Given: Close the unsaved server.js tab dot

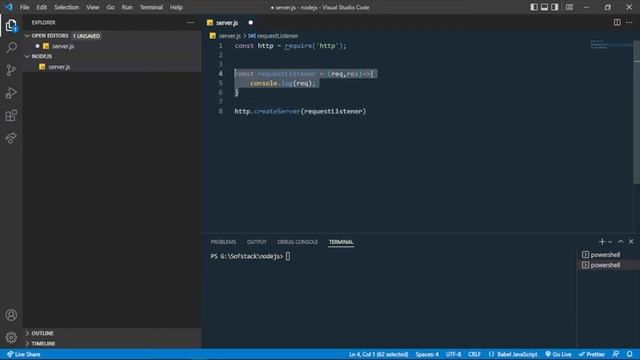Looking at the screenshot, I should [251, 23].
